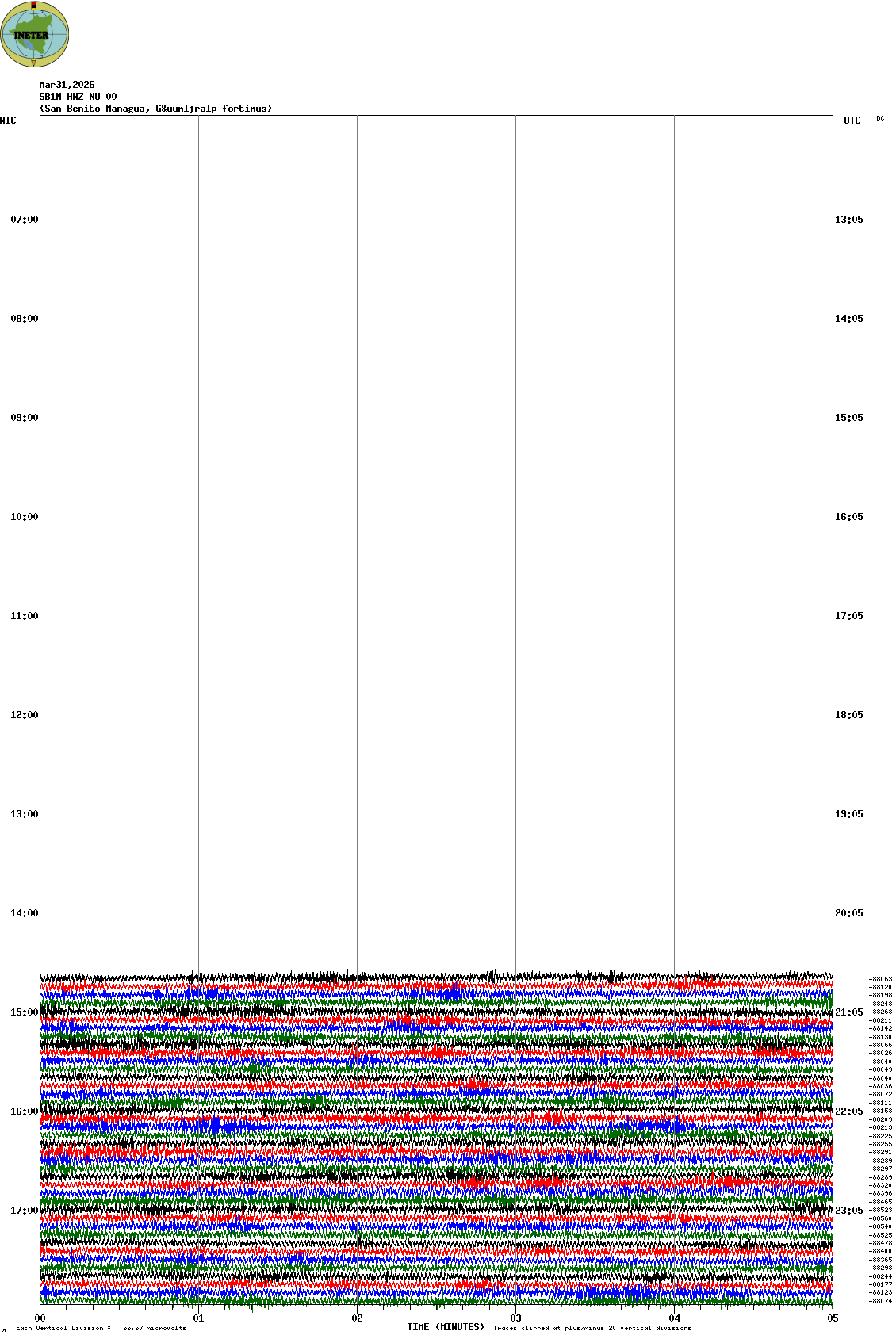896x1339 pixels.
Task: Click the 22:05 UTC row label
Action: coord(848,1111)
